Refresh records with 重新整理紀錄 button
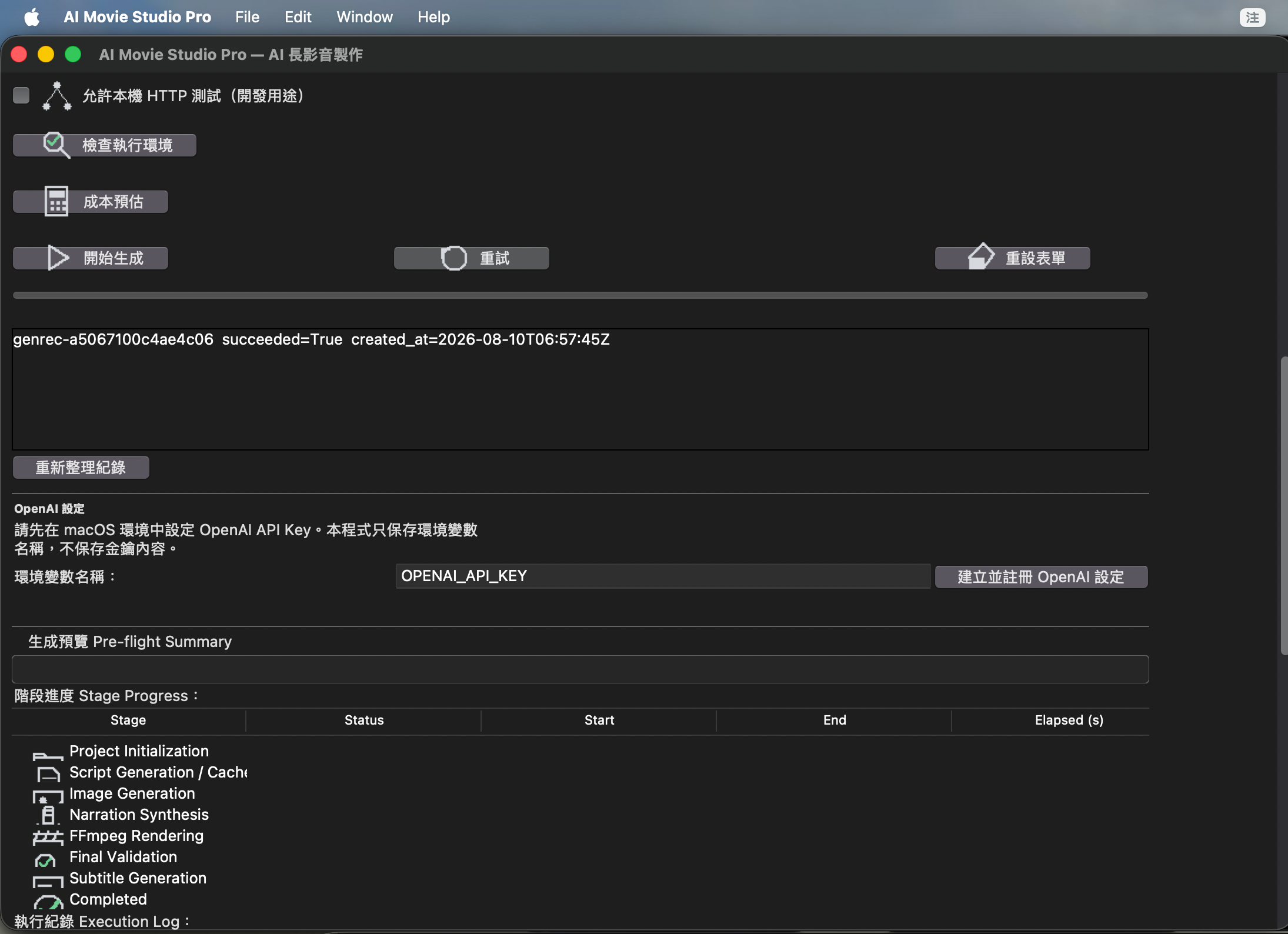1288x934 pixels. tap(81, 468)
